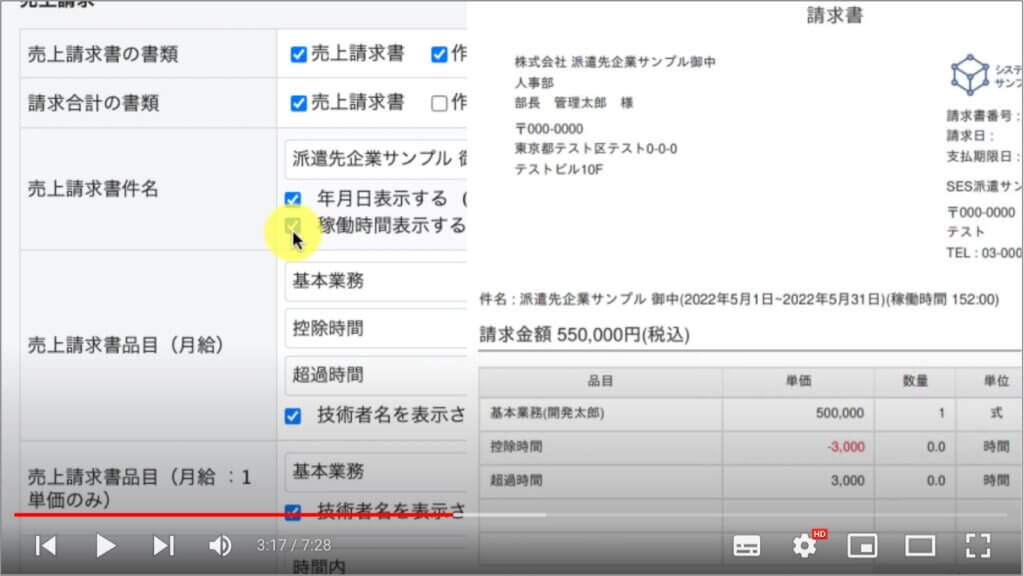
Task: Enable theater mode view
Action: (919, 545)
